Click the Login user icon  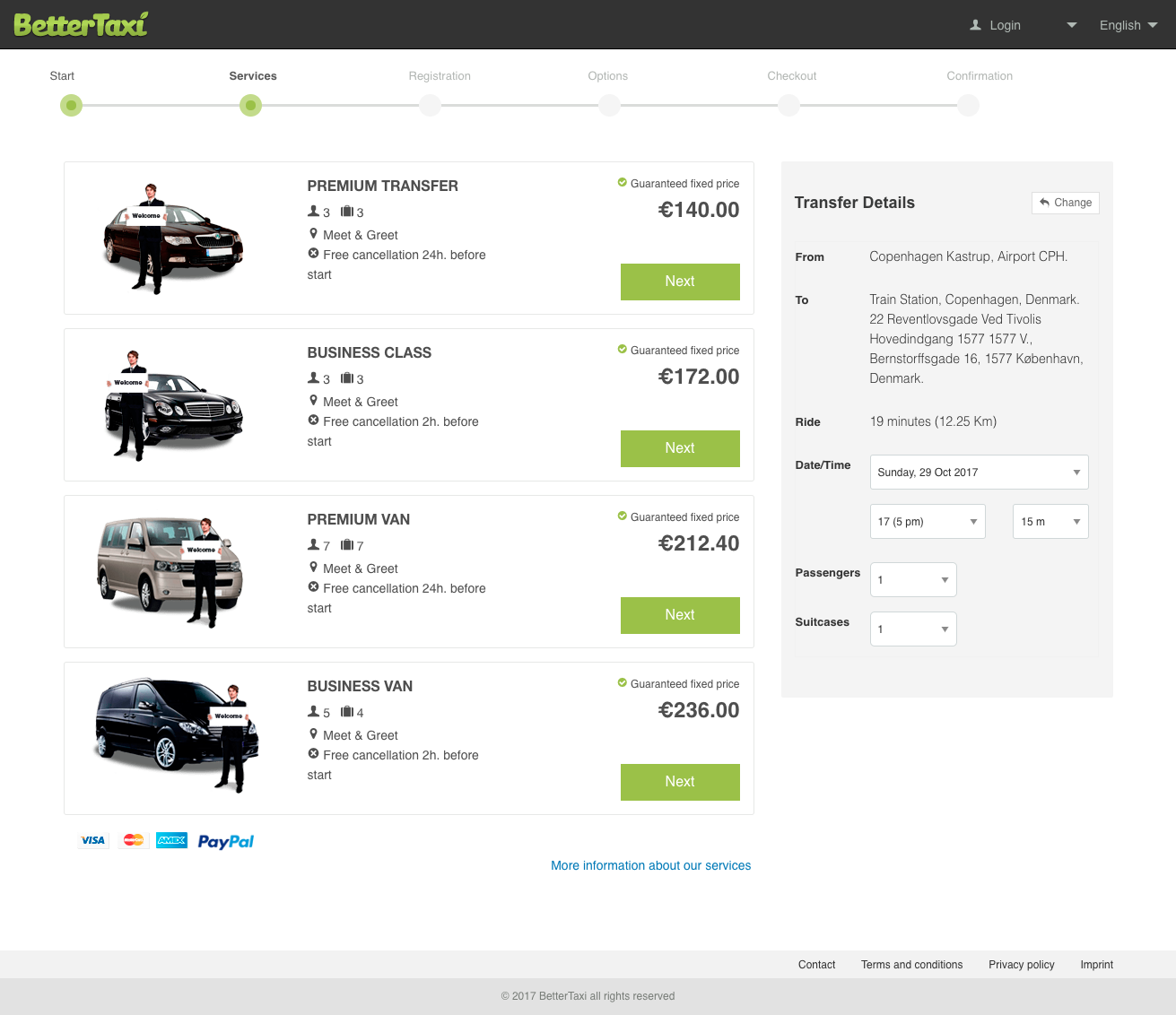(974, 25)
